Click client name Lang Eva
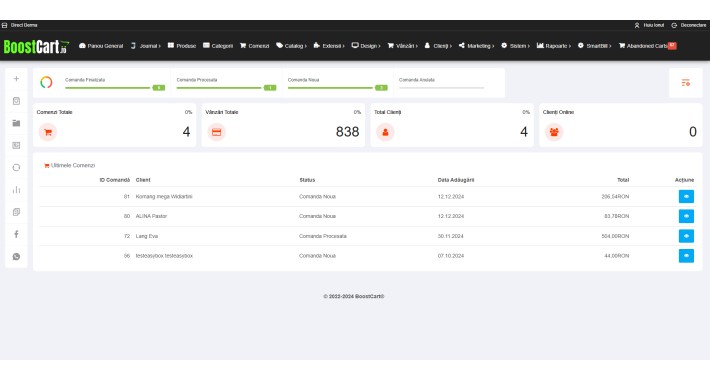 click(147, 236)
